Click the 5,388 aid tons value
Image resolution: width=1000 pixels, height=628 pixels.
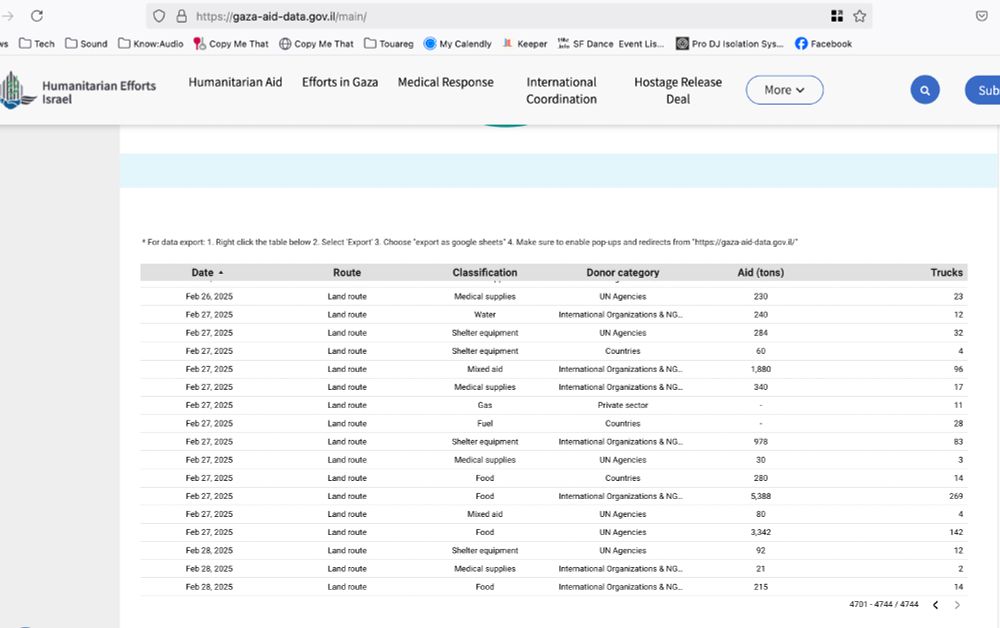coord(761,496)
